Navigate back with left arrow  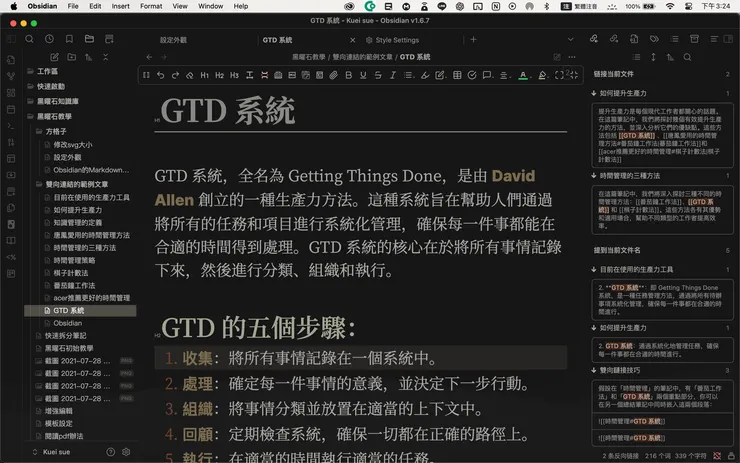(x=149, y=57)
